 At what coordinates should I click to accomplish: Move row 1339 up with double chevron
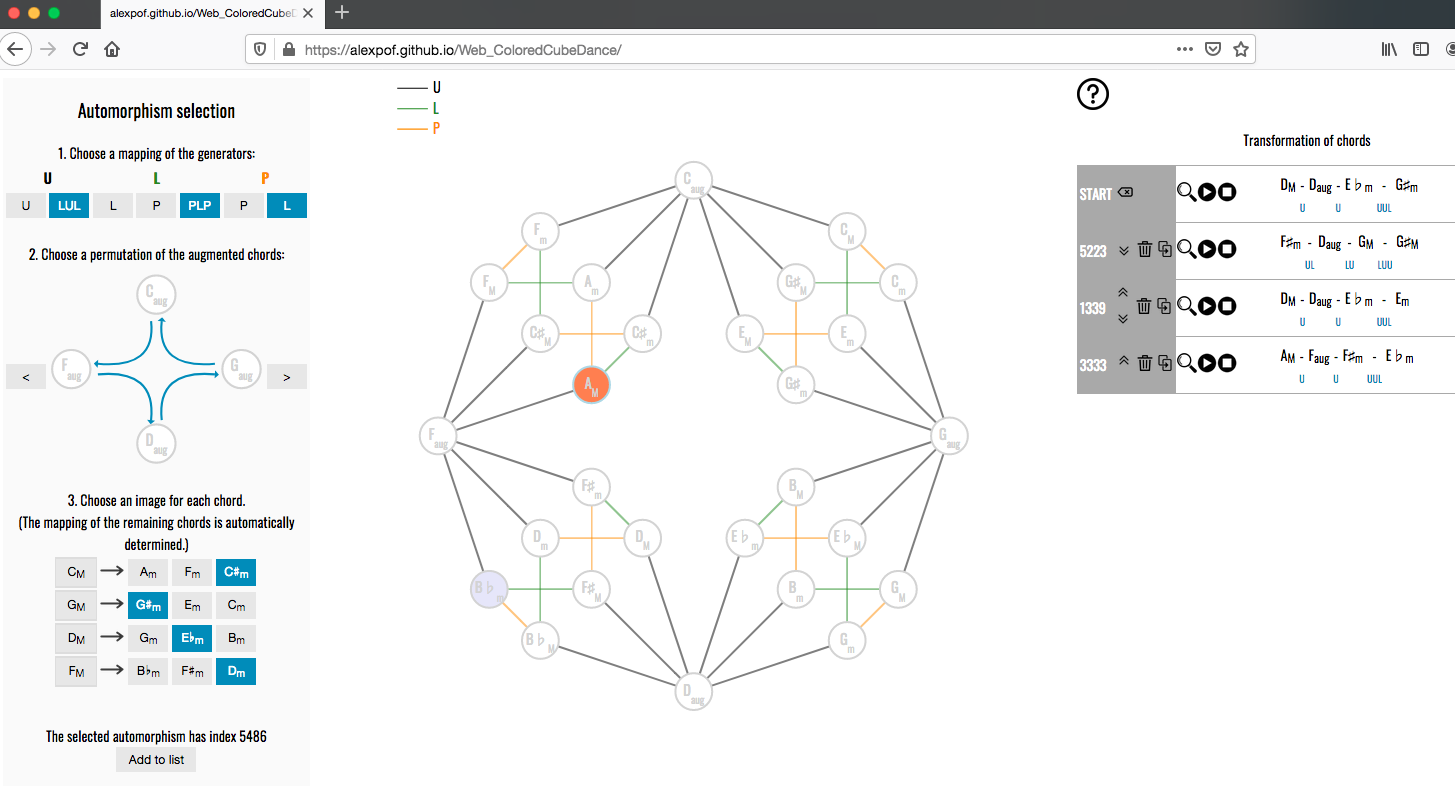point(1123,293)
